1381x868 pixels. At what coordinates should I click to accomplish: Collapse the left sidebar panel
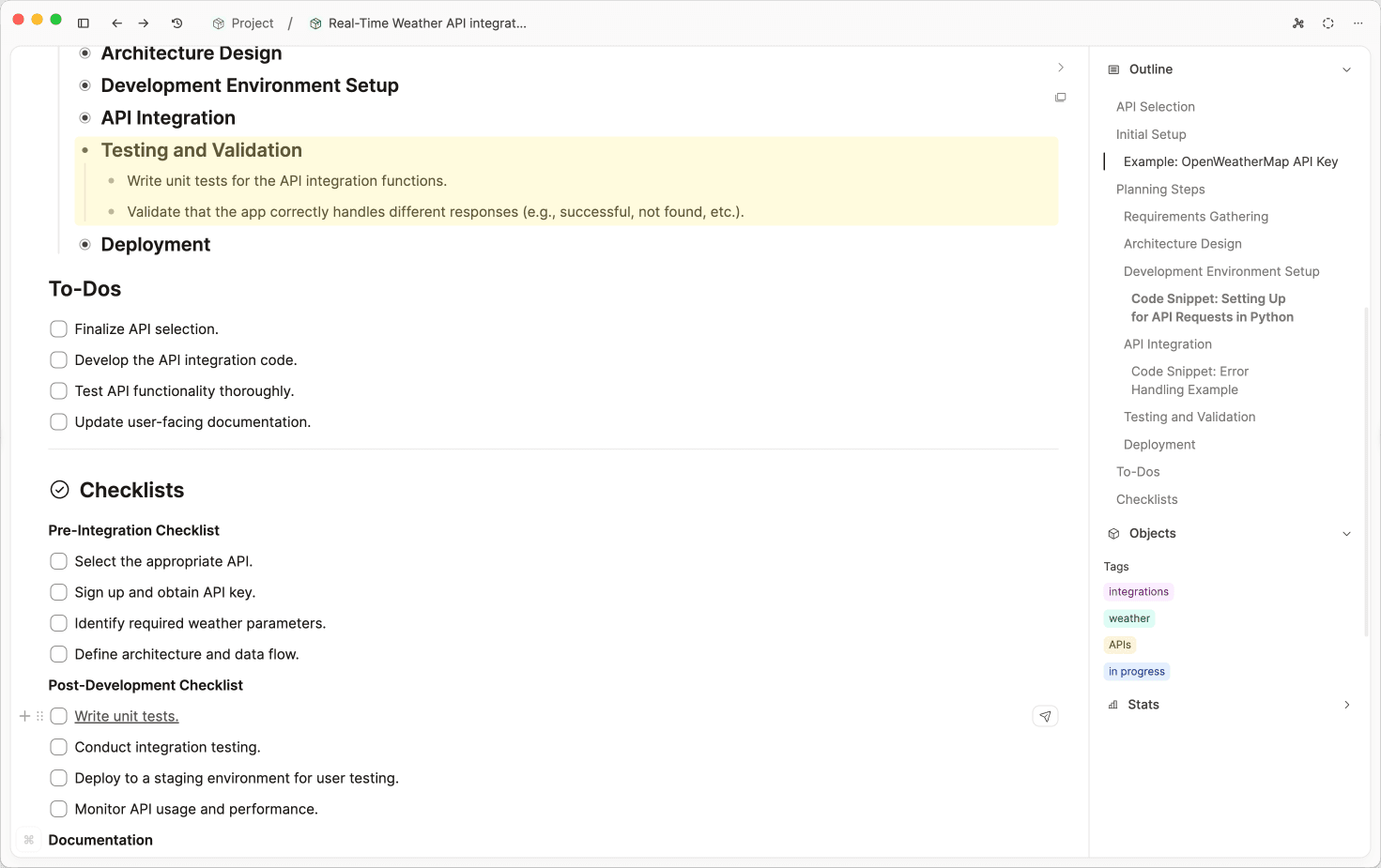point(83,23)
